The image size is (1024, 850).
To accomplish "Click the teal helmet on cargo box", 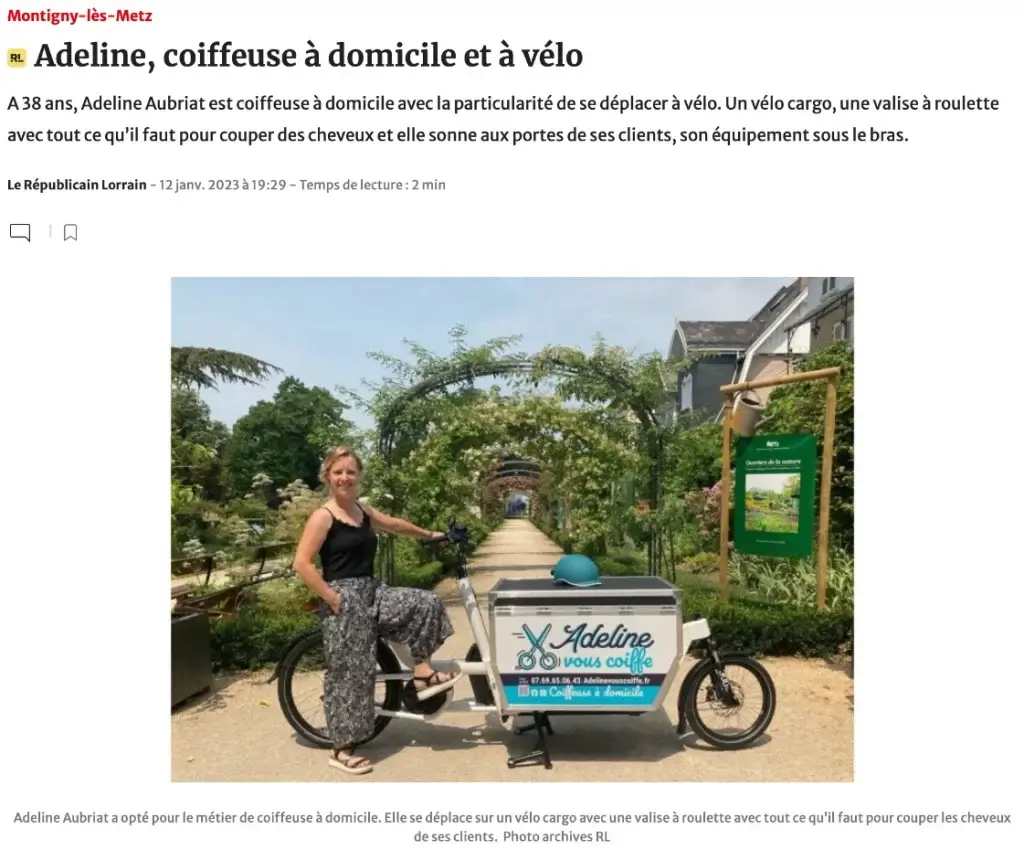I will pos(575,570).
